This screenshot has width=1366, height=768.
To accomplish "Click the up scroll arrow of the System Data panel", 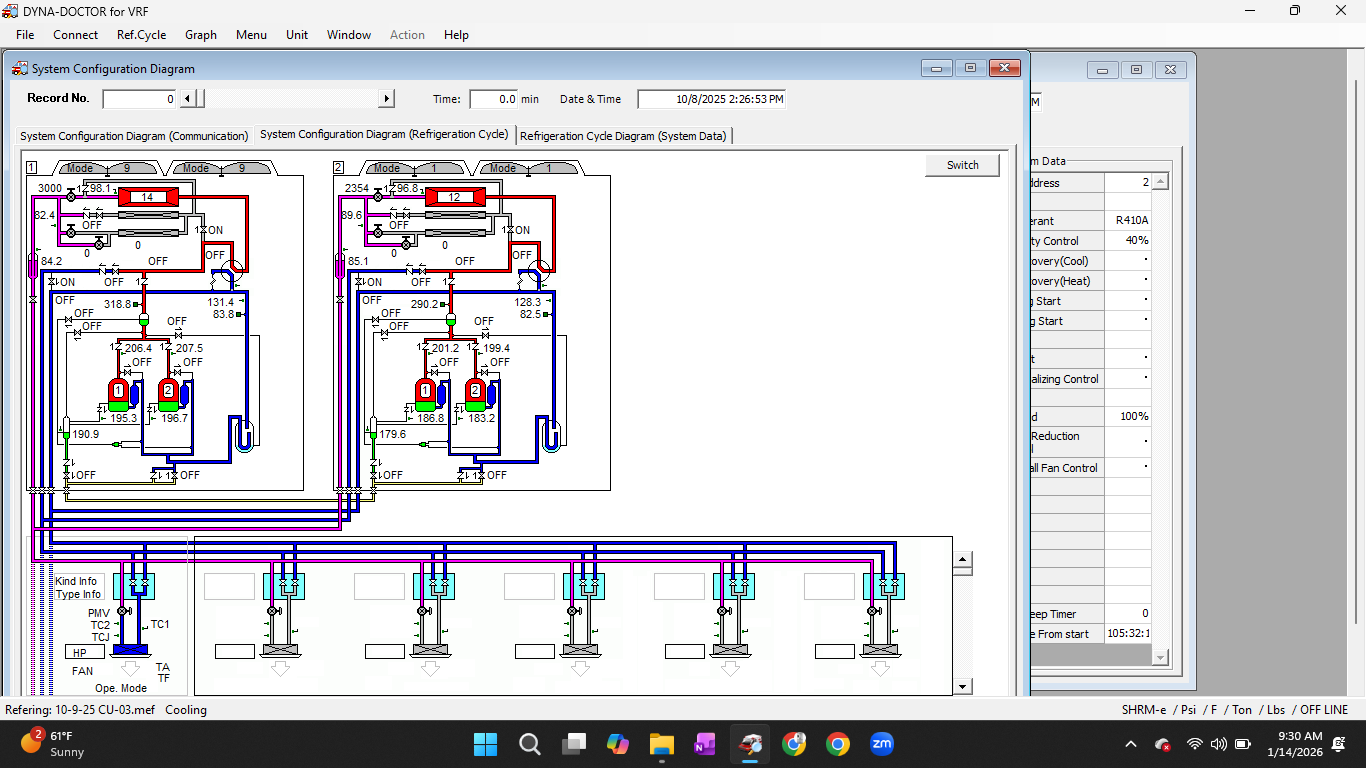I will point(1159,180).
